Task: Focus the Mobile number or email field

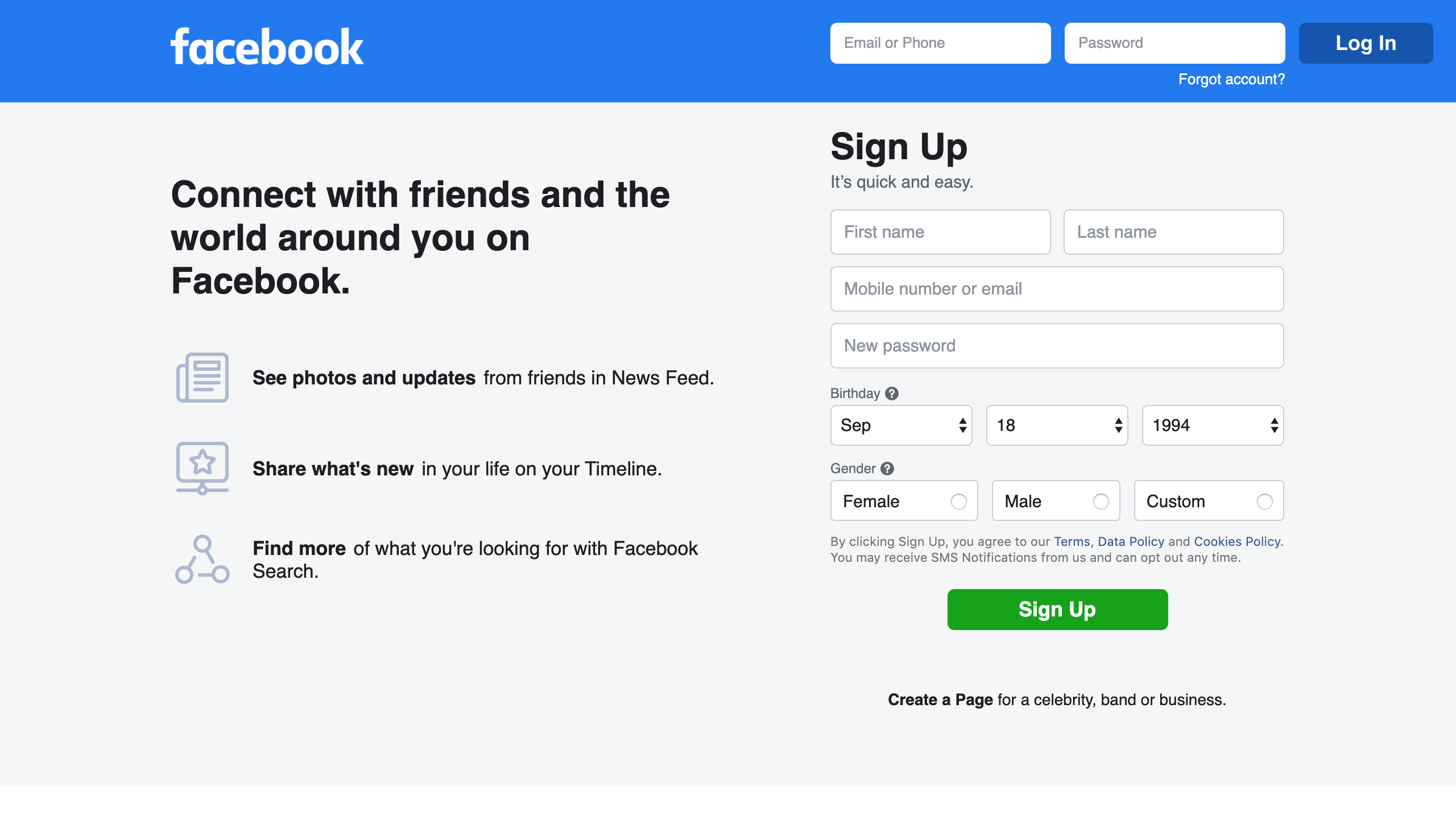Action: [1057, 289]
